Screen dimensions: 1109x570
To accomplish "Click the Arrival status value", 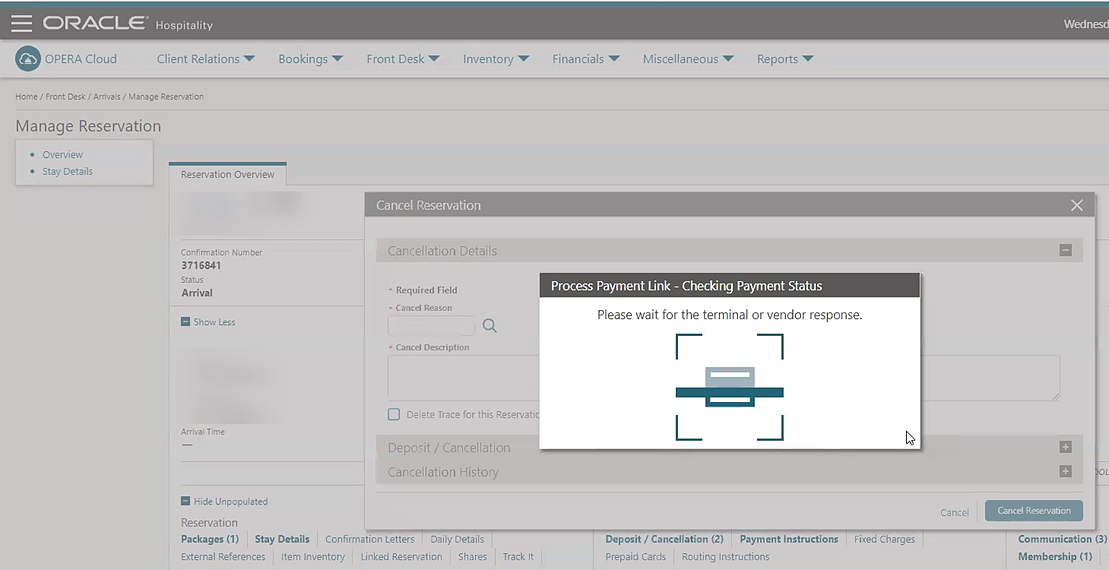I will pyautogui.click(x=197, y=293).
